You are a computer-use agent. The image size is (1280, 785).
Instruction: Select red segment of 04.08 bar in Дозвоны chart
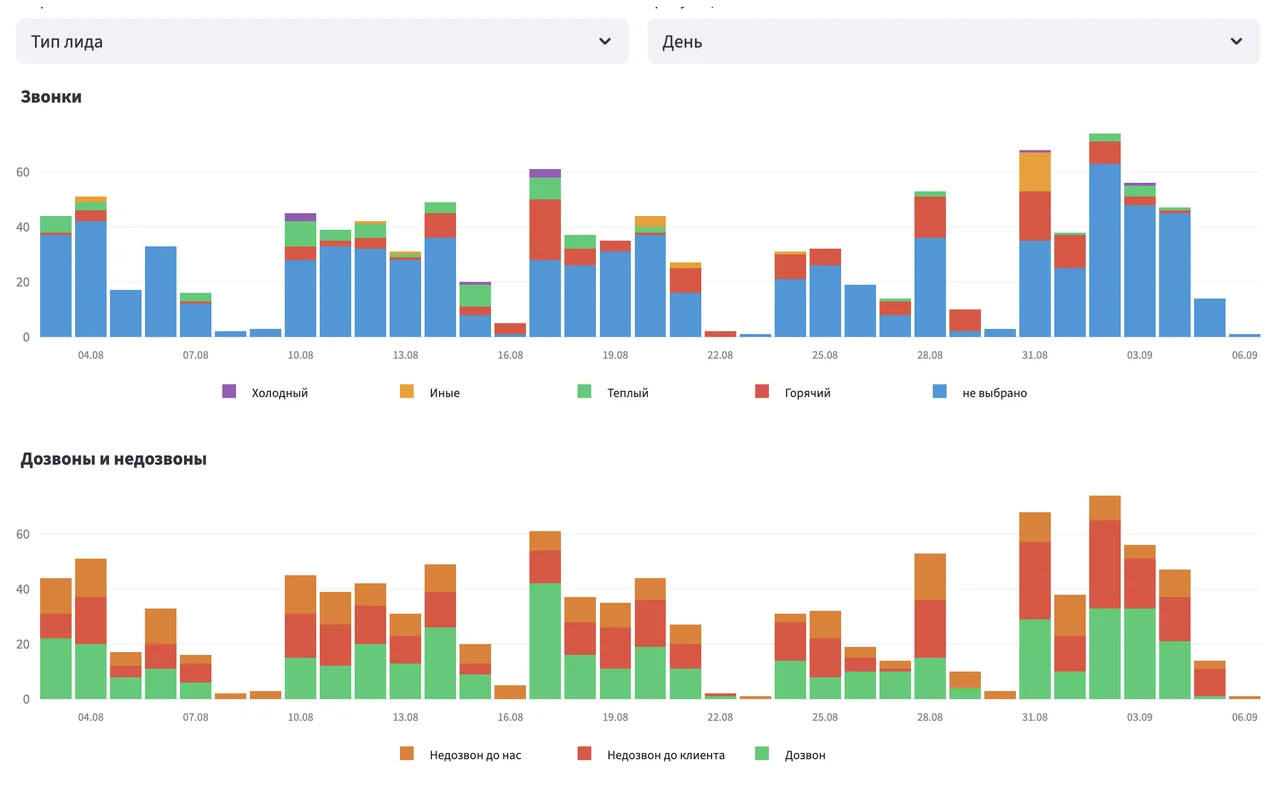pyautogui.click(x=91, y=620)
